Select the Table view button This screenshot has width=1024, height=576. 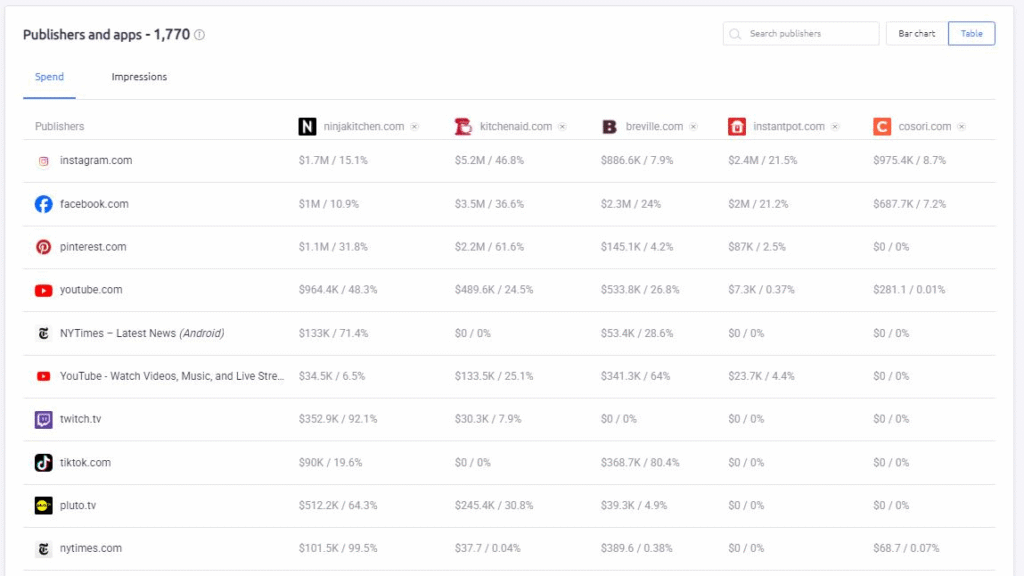point(971,34)
